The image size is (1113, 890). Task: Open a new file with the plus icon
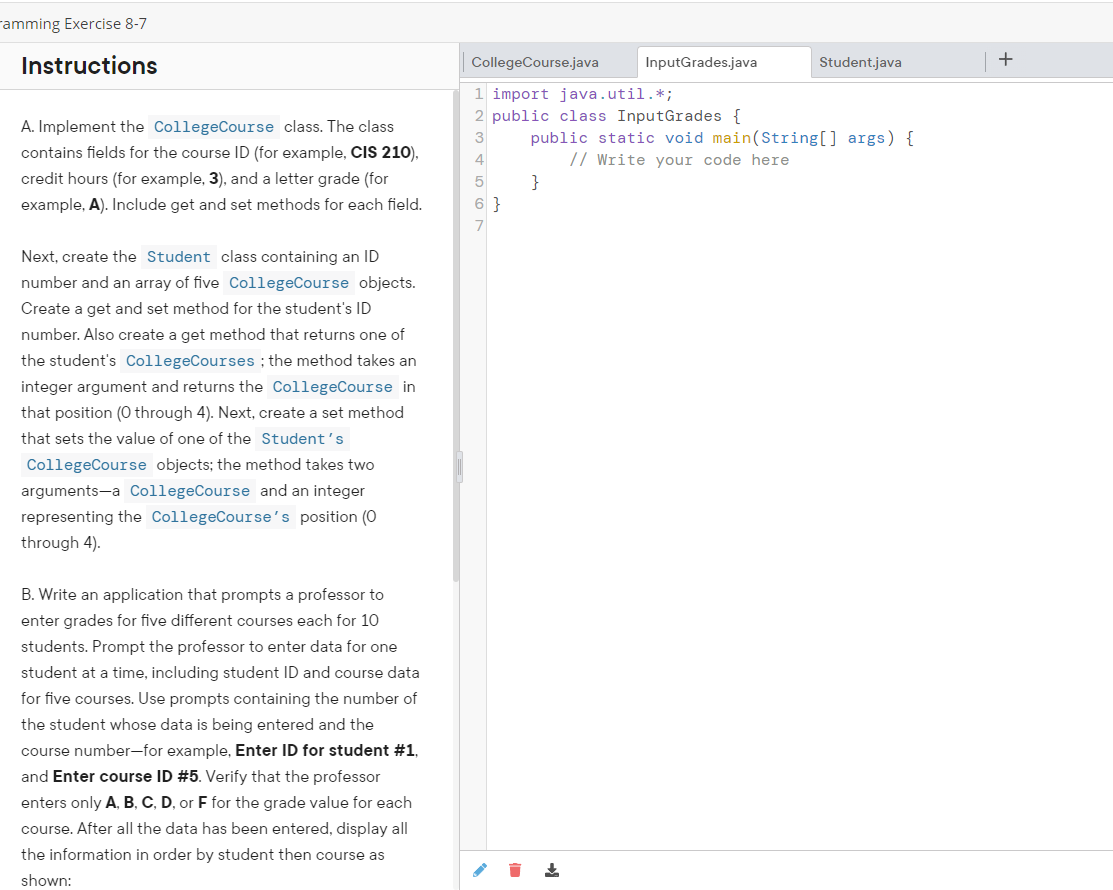click(1005, 59)
